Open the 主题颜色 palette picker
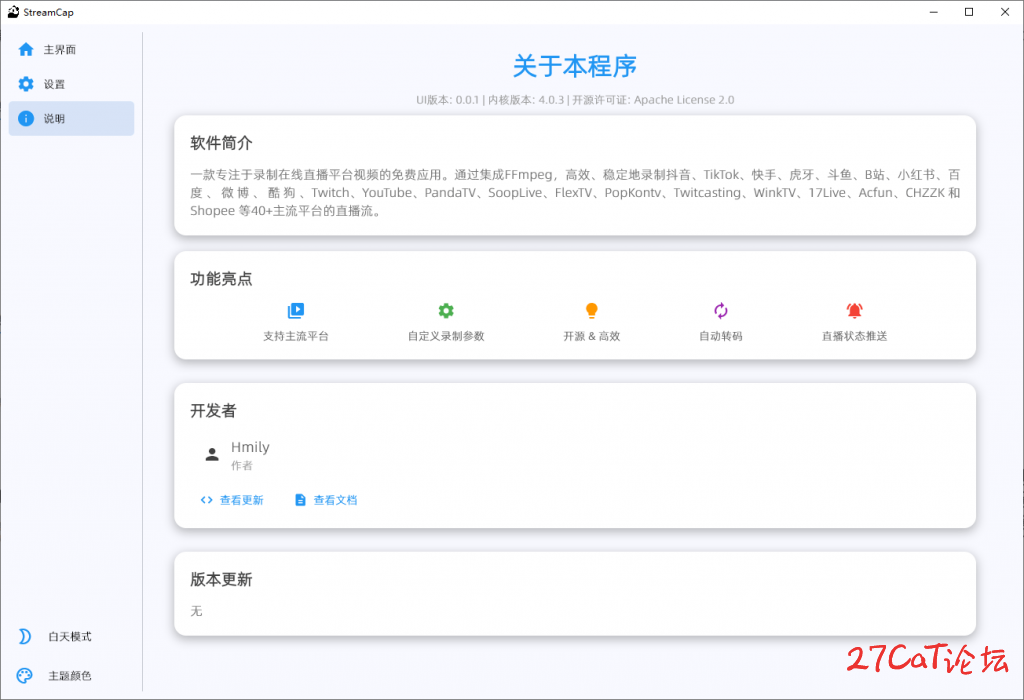1024x700 pixels. coord(26,675)
